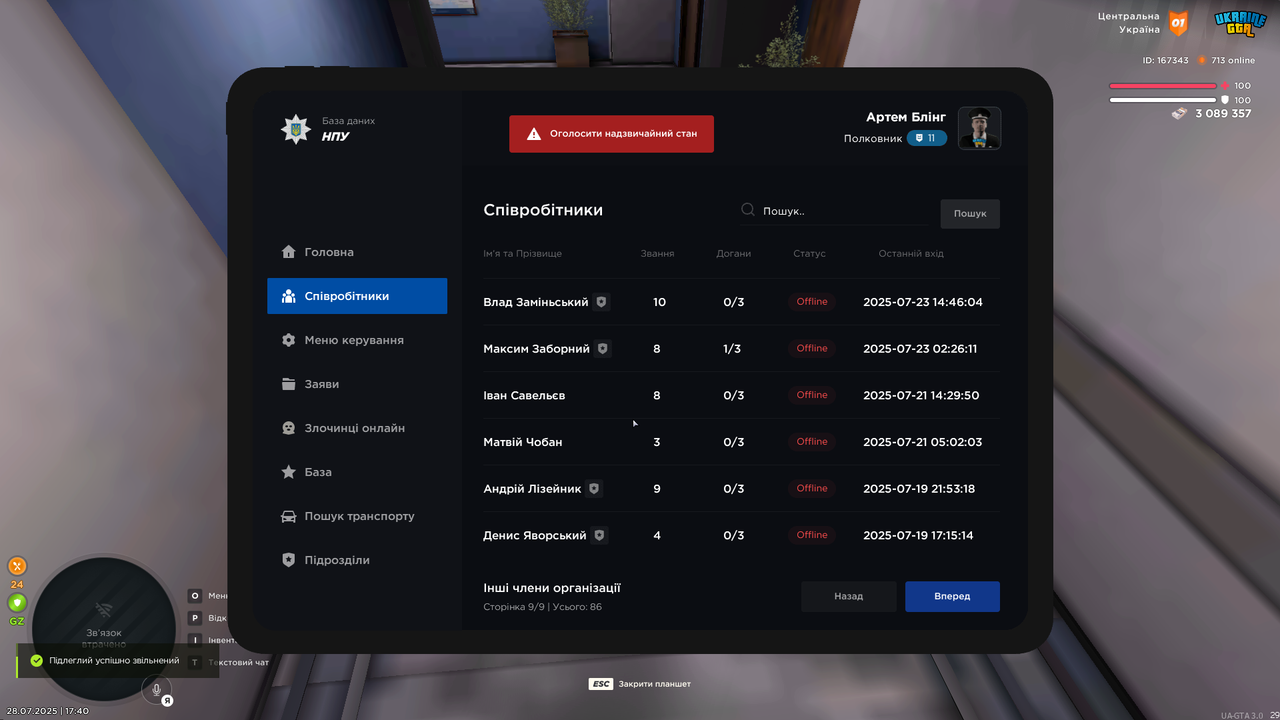Click the Останній вхід column header

point(911,254)
